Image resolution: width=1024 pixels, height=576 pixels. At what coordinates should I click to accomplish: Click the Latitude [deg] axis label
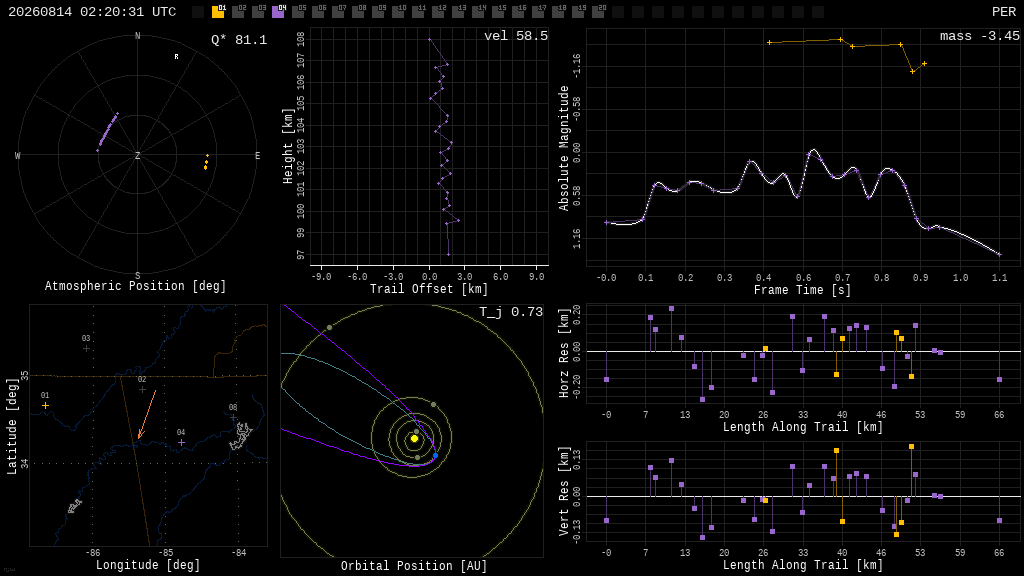pyautogui.click(x=12, y=426)
